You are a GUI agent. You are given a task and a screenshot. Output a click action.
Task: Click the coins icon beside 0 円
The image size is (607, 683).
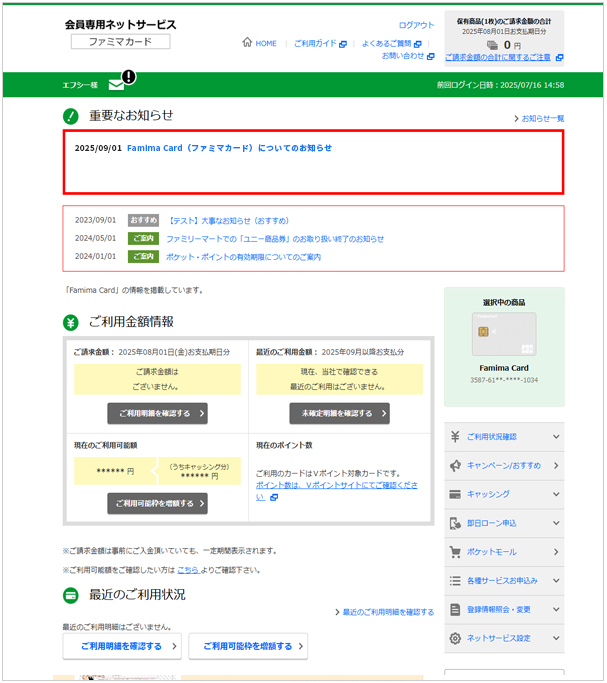pyautogui.click(x=492, y=45)
